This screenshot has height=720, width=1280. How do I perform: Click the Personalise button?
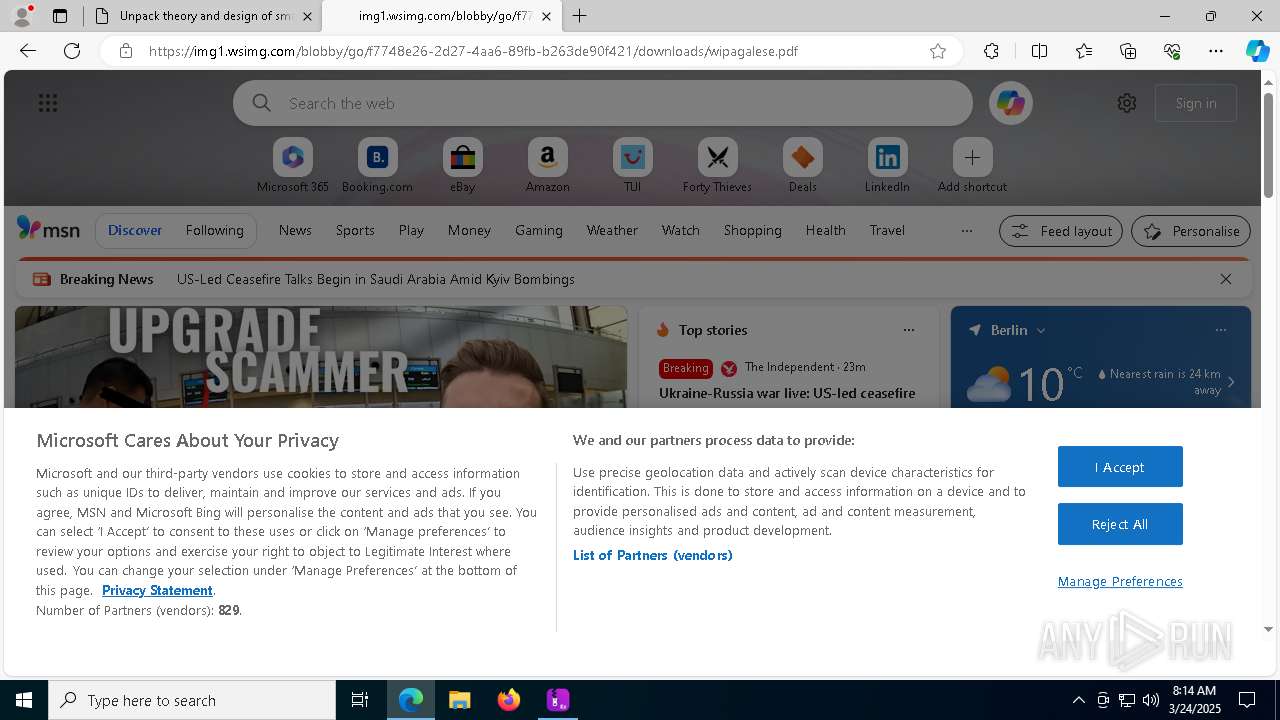[x=1191, y=231]
